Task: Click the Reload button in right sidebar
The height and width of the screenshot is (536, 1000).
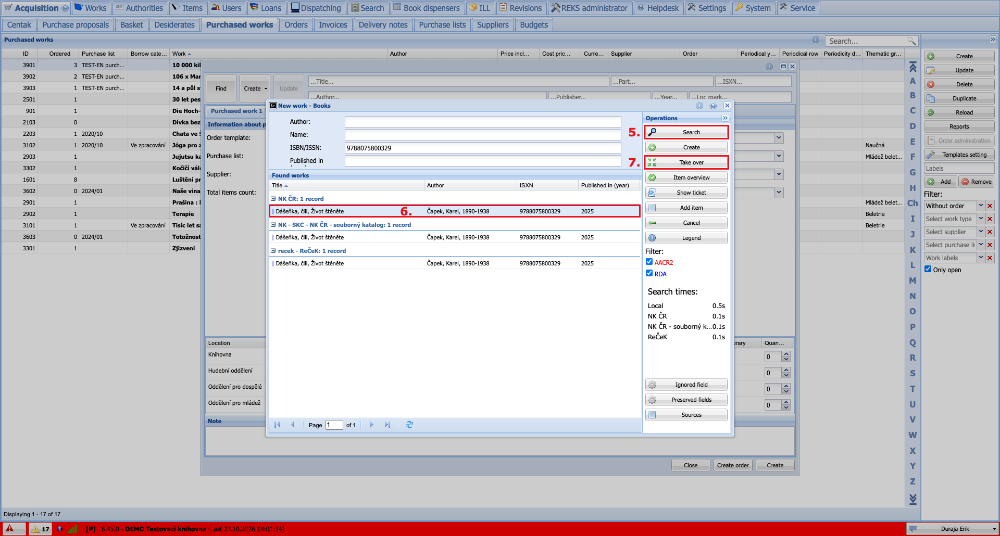Action: click(x=959, y=112)
